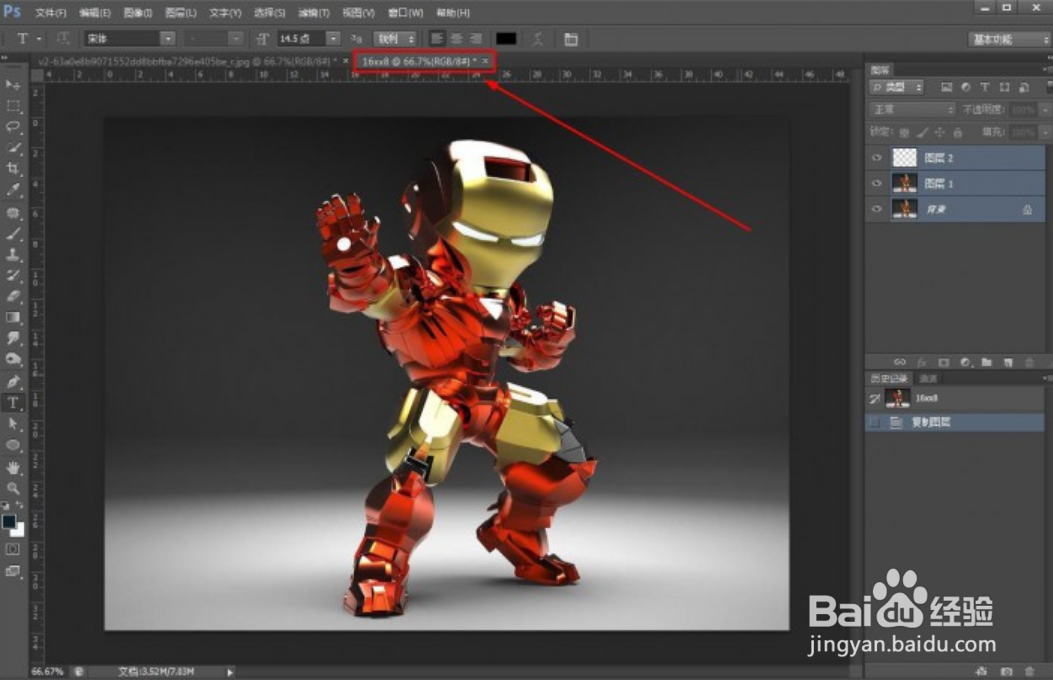Image resolution: width=1053 pixels, height=680 pixels.
Task: Select the Pen tool
Action: click(13, 382)
